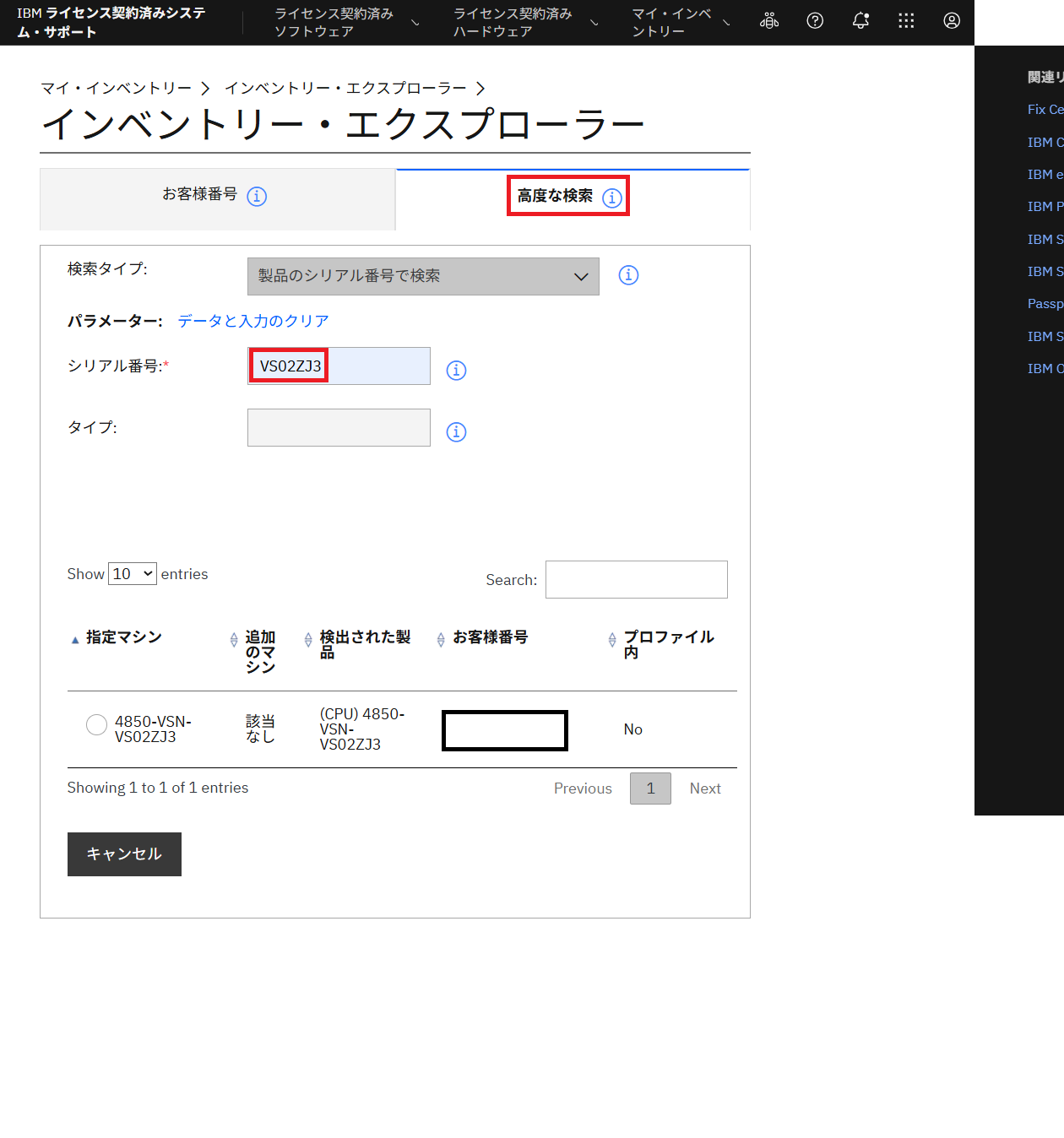Screen dimensions: 1064x1138
Task: Sort by 追加のマシン column
Action: (234, 640)
